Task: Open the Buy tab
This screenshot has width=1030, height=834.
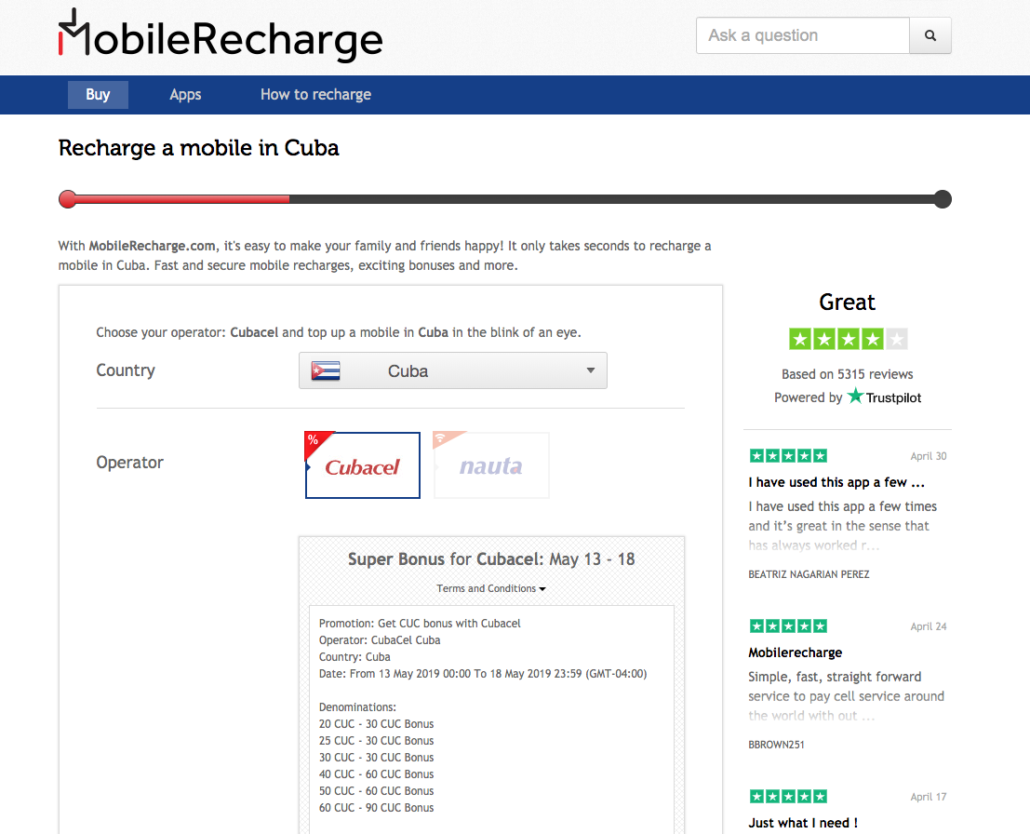Action: click(98, 95)
